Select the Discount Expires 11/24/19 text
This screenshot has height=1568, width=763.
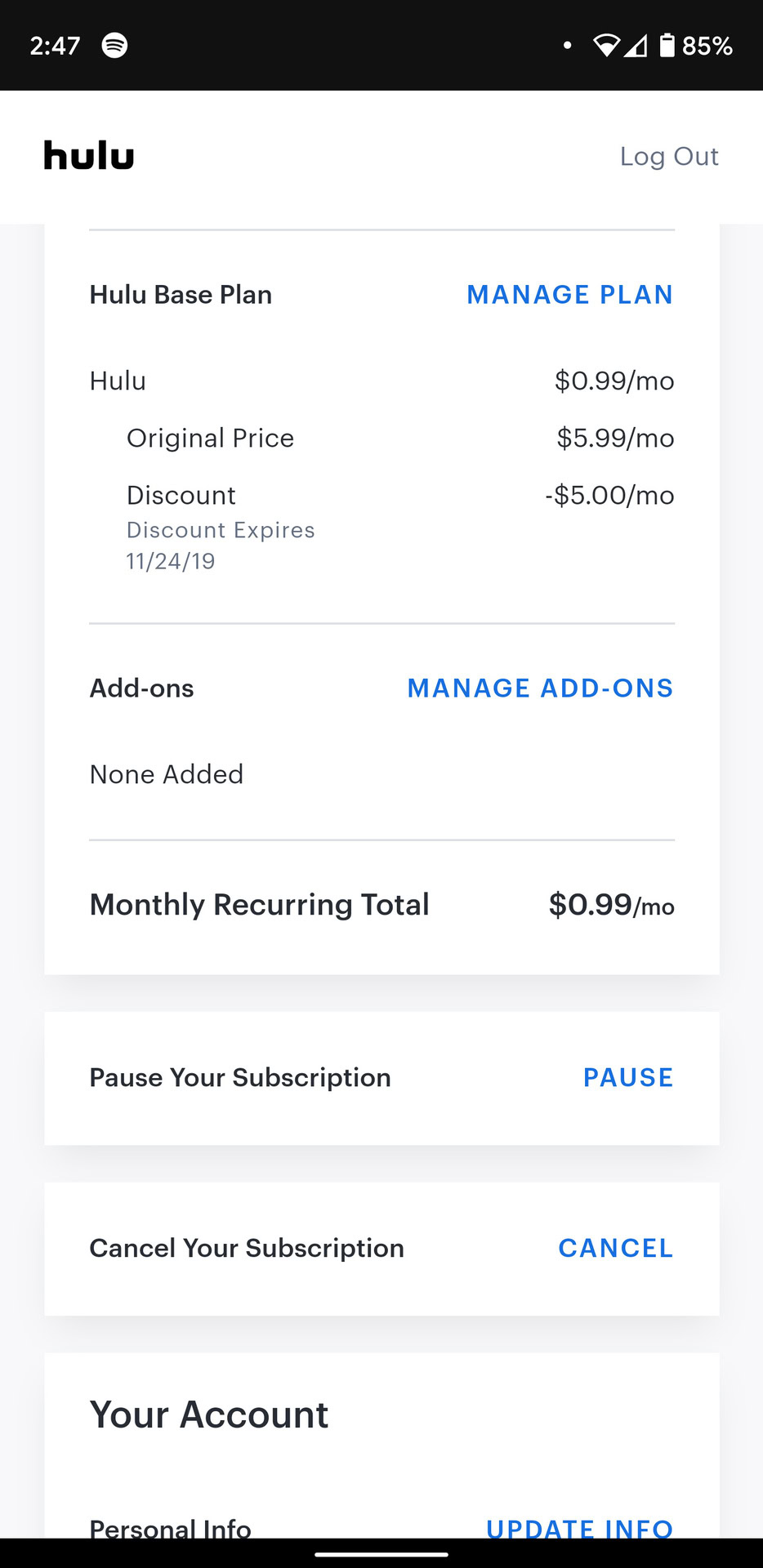coord(220,546)
